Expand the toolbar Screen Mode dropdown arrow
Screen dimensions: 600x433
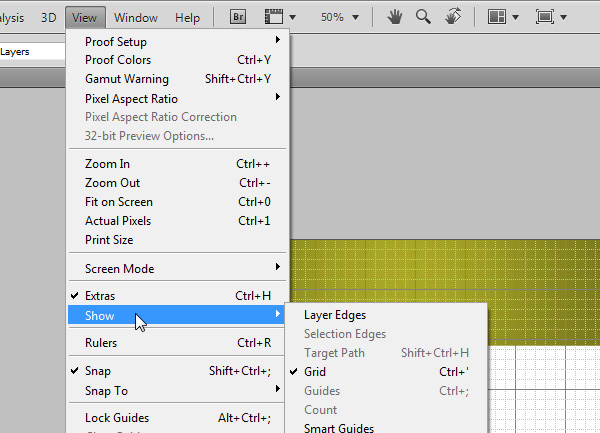[x=563, y=17]
